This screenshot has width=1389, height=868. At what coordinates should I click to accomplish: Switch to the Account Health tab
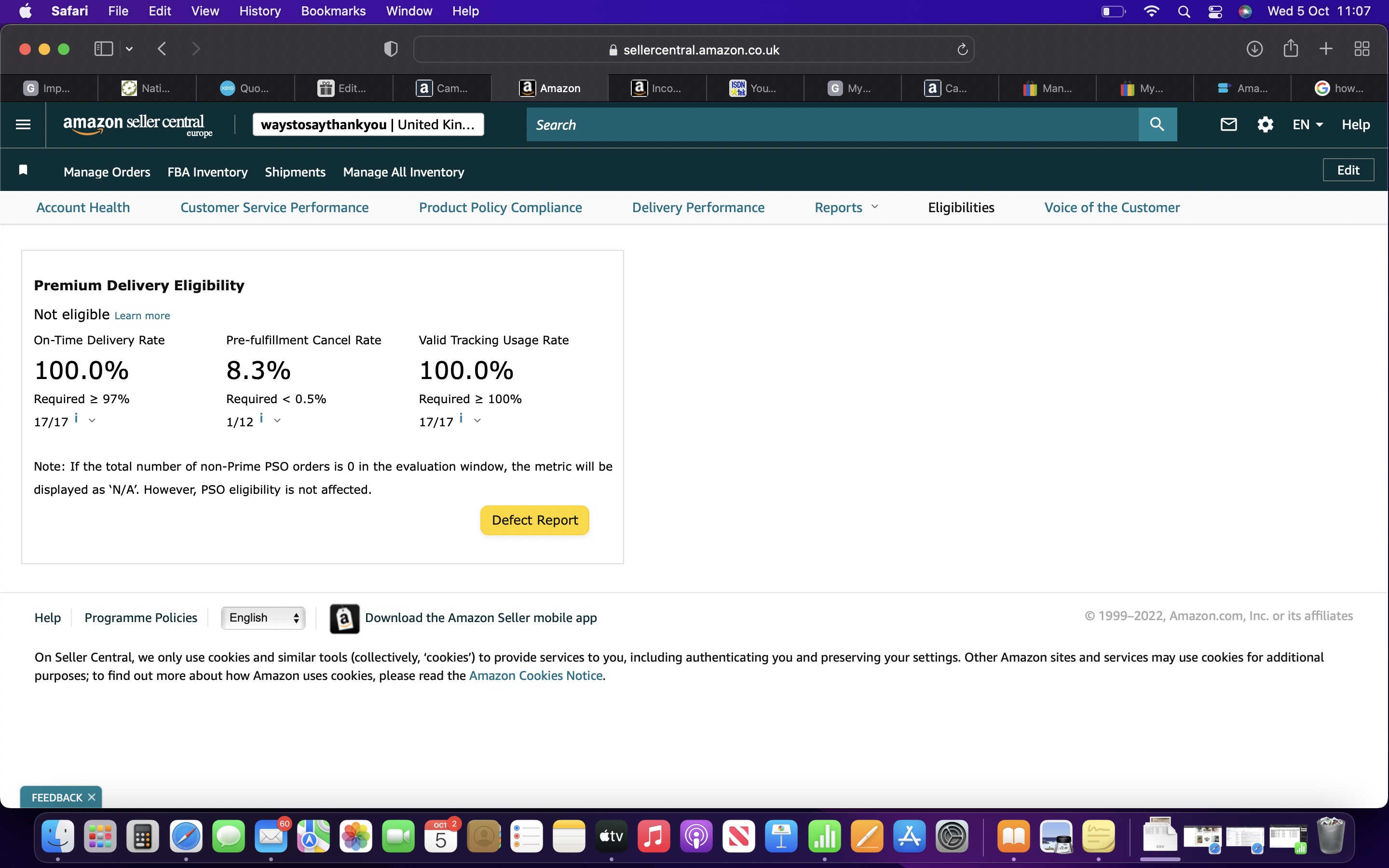[83, 208]
